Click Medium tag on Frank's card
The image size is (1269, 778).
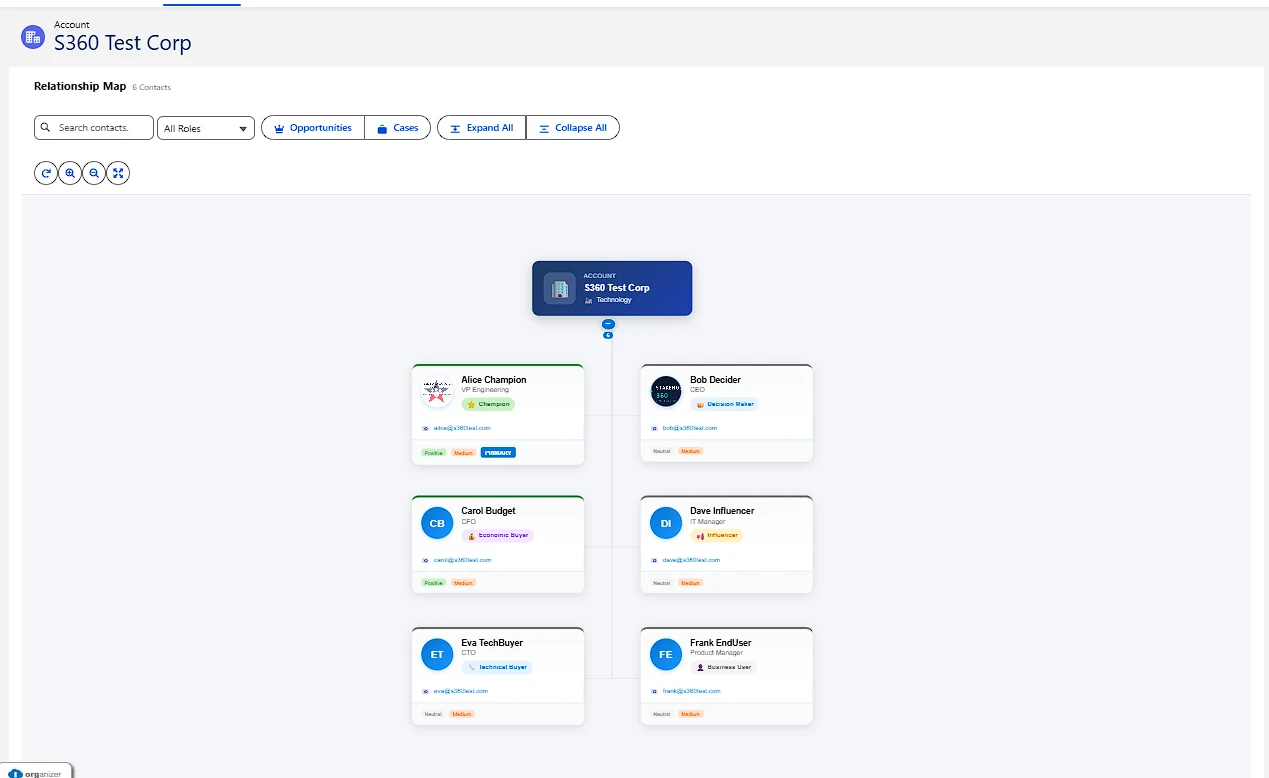tap(691, 714)
